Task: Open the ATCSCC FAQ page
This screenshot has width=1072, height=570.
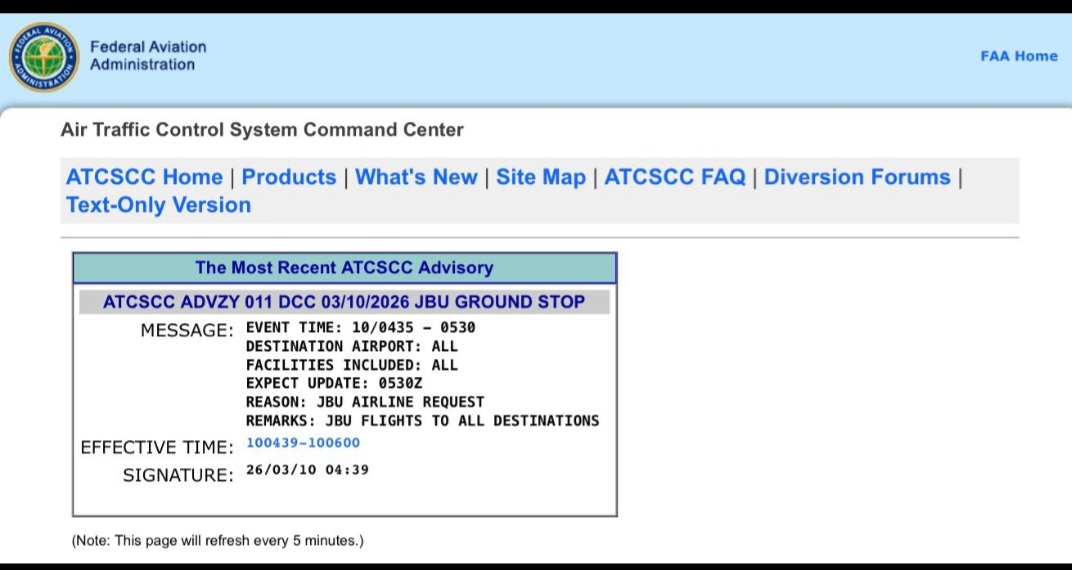Action: click(x=675, y=177)
